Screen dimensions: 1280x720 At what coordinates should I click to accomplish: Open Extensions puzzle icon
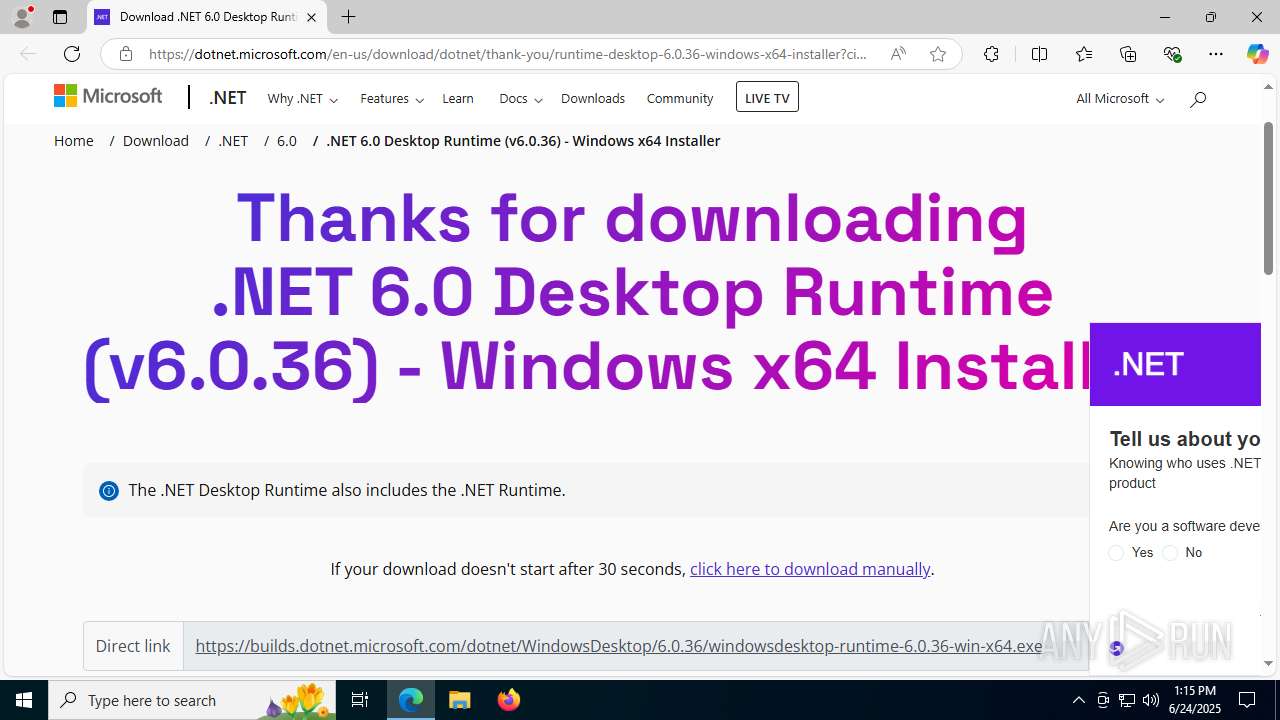point(991,54)
